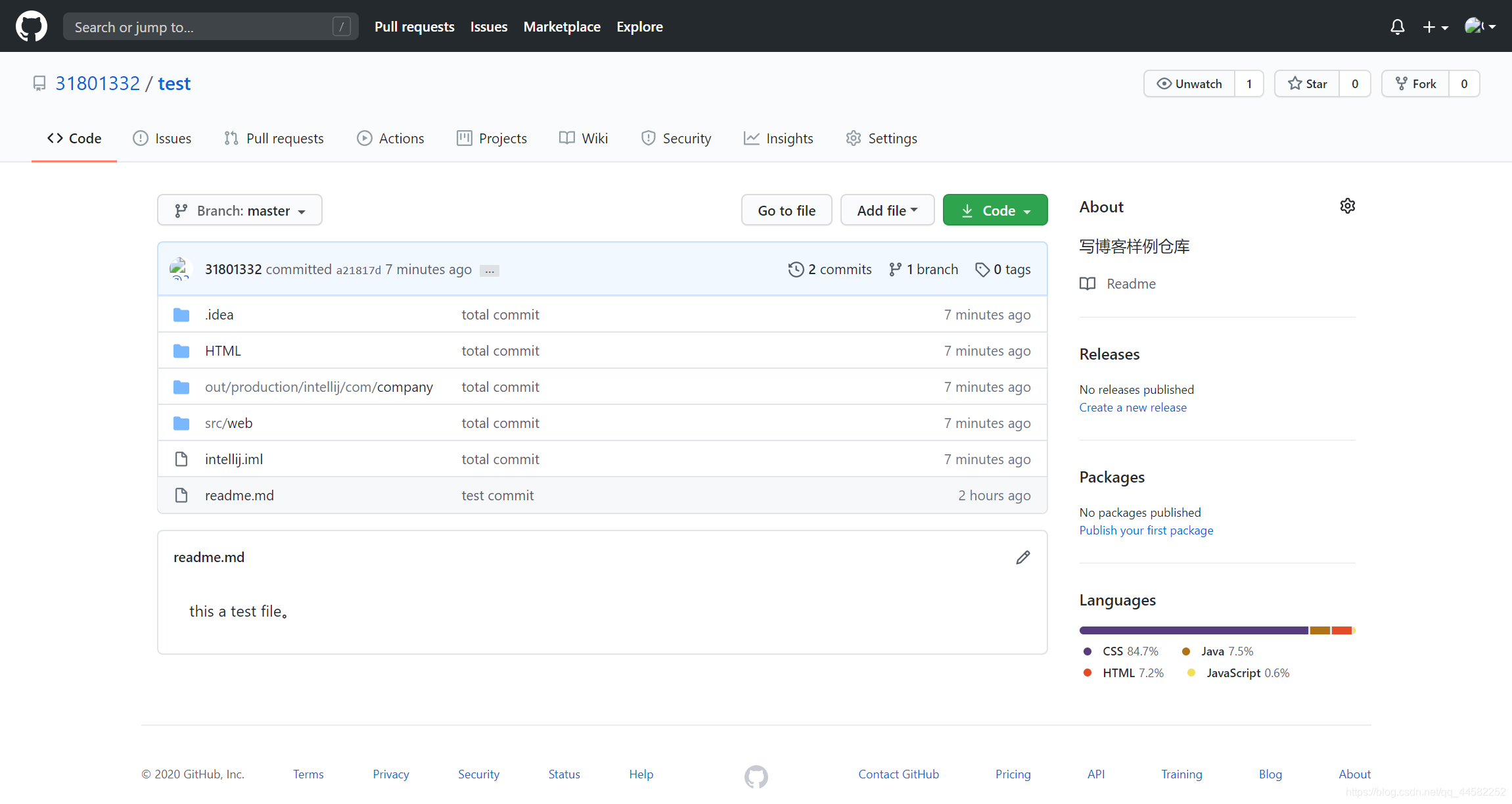The width and height of the screenshot is (1512, 804).
Task: Click the Java segment of language bar
Action: point(1319,630)
